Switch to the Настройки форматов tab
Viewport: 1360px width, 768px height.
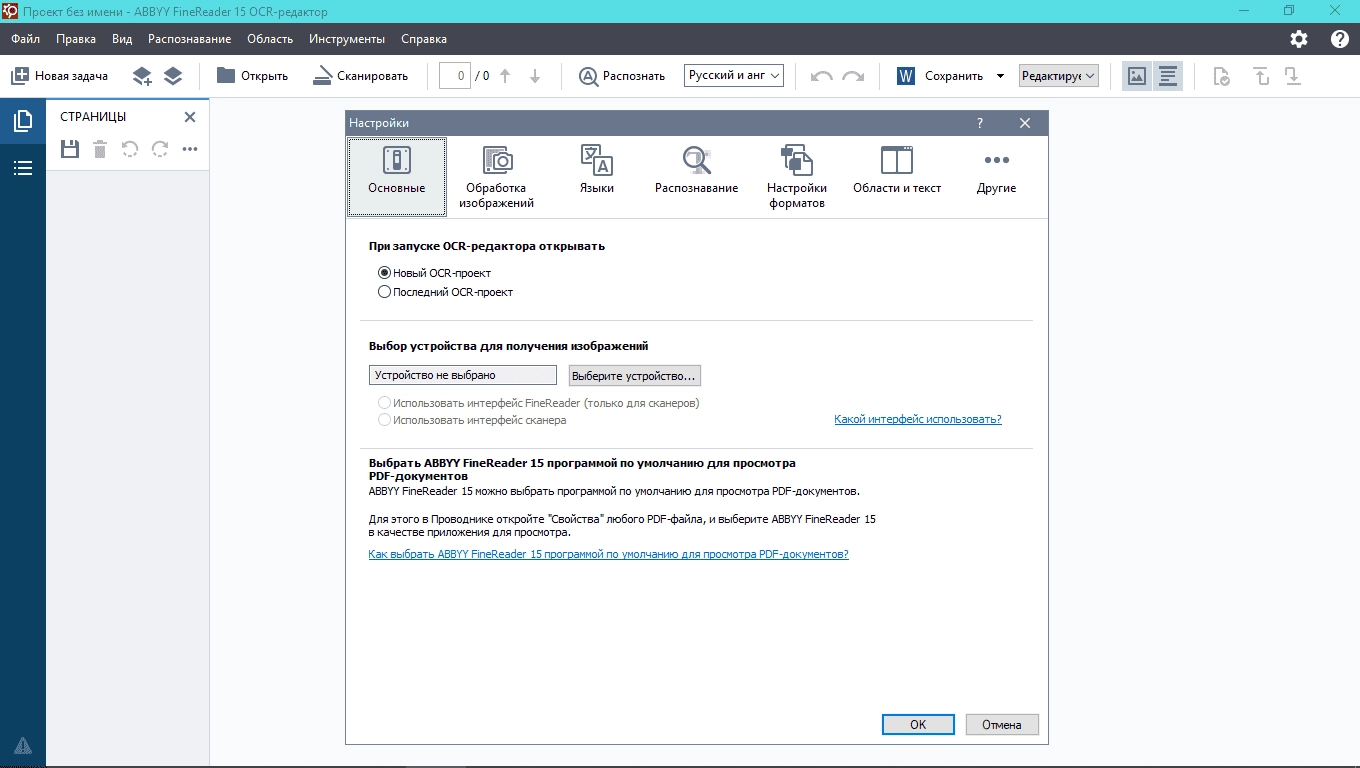point(797,176)
